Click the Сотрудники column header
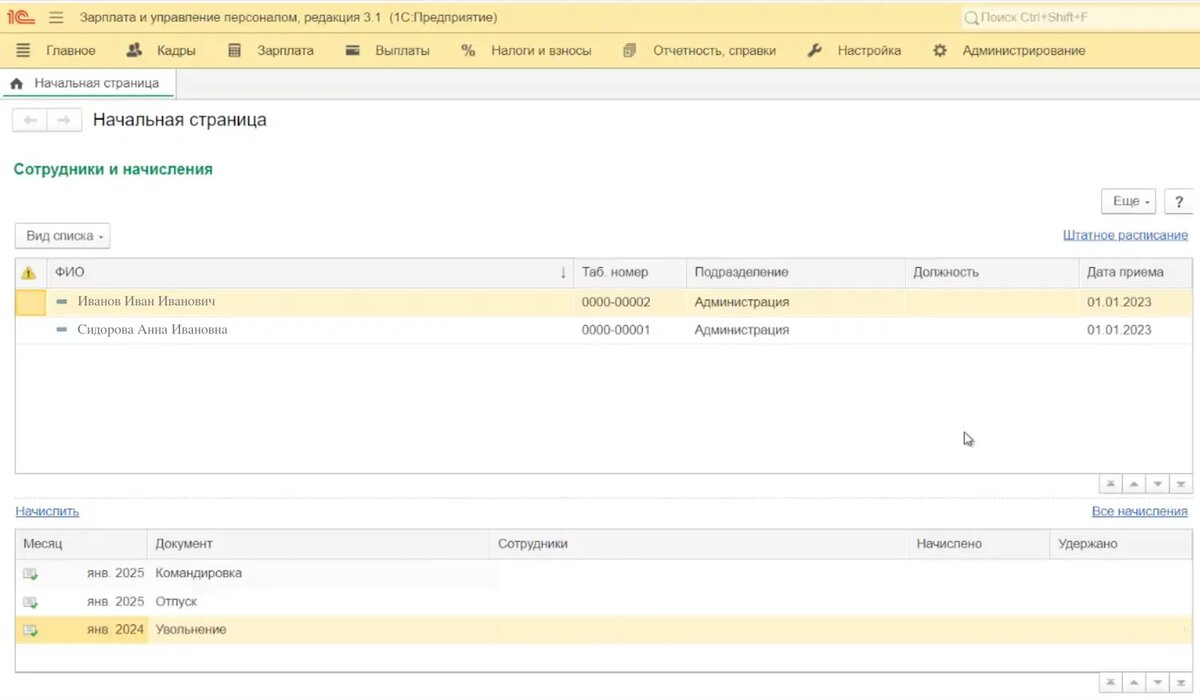 point(700,544)
